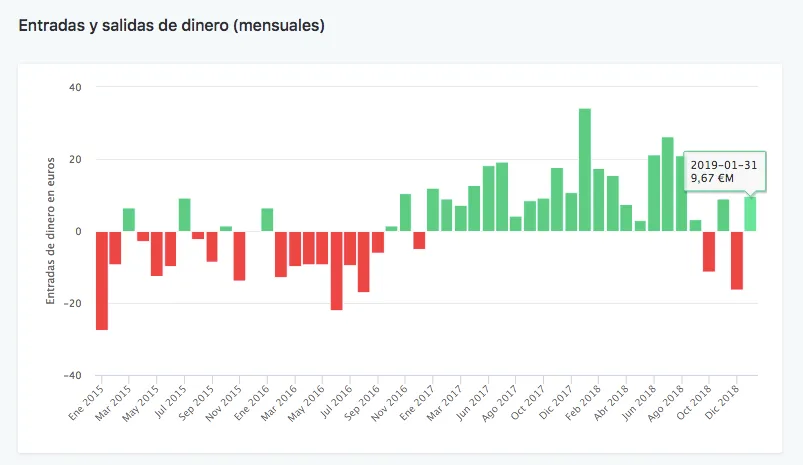Click the highlighted January 2019 bar
Screen dimensions: 803x465
750,213
